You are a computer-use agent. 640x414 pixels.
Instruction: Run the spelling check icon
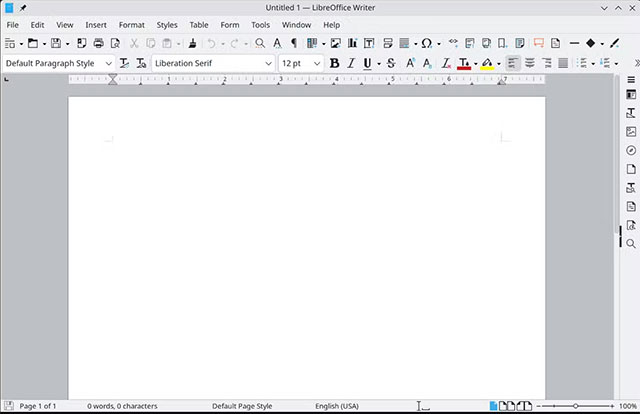point(277,43)
